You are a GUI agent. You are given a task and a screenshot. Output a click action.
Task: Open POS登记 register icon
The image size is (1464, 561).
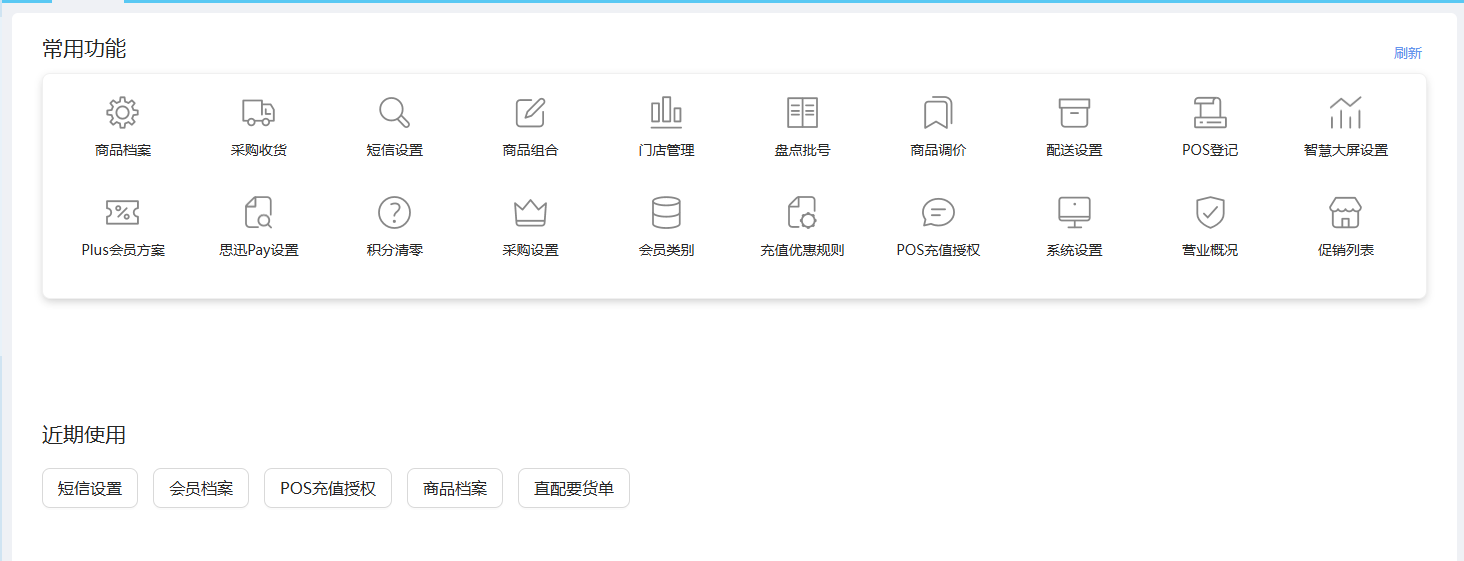(x=1210, y=112)
